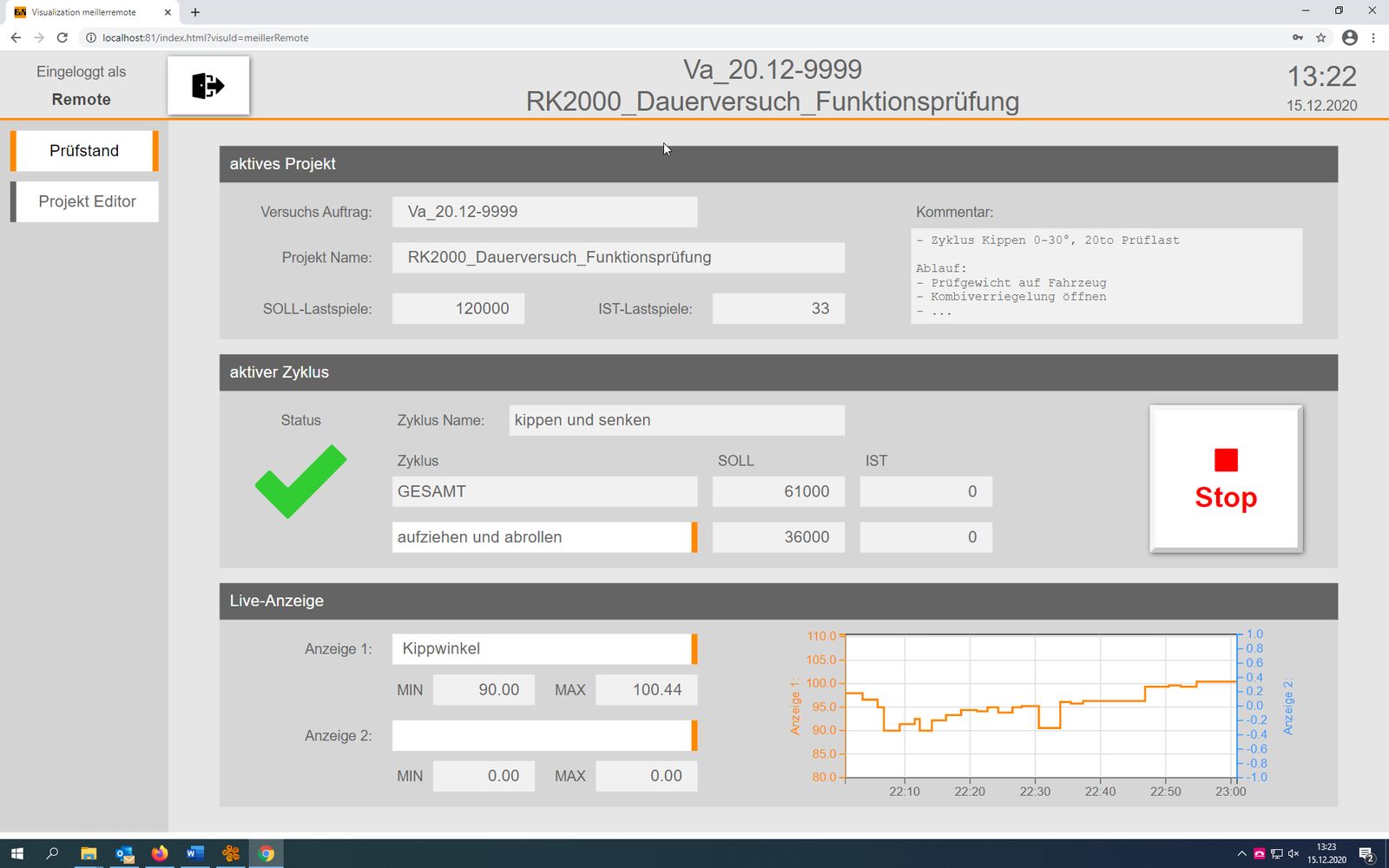Open the Kippwinkel Anzeige 1 dropdown
This screenshot has height=868, width=1389.
pyautogui.click(x=544, y=649)
